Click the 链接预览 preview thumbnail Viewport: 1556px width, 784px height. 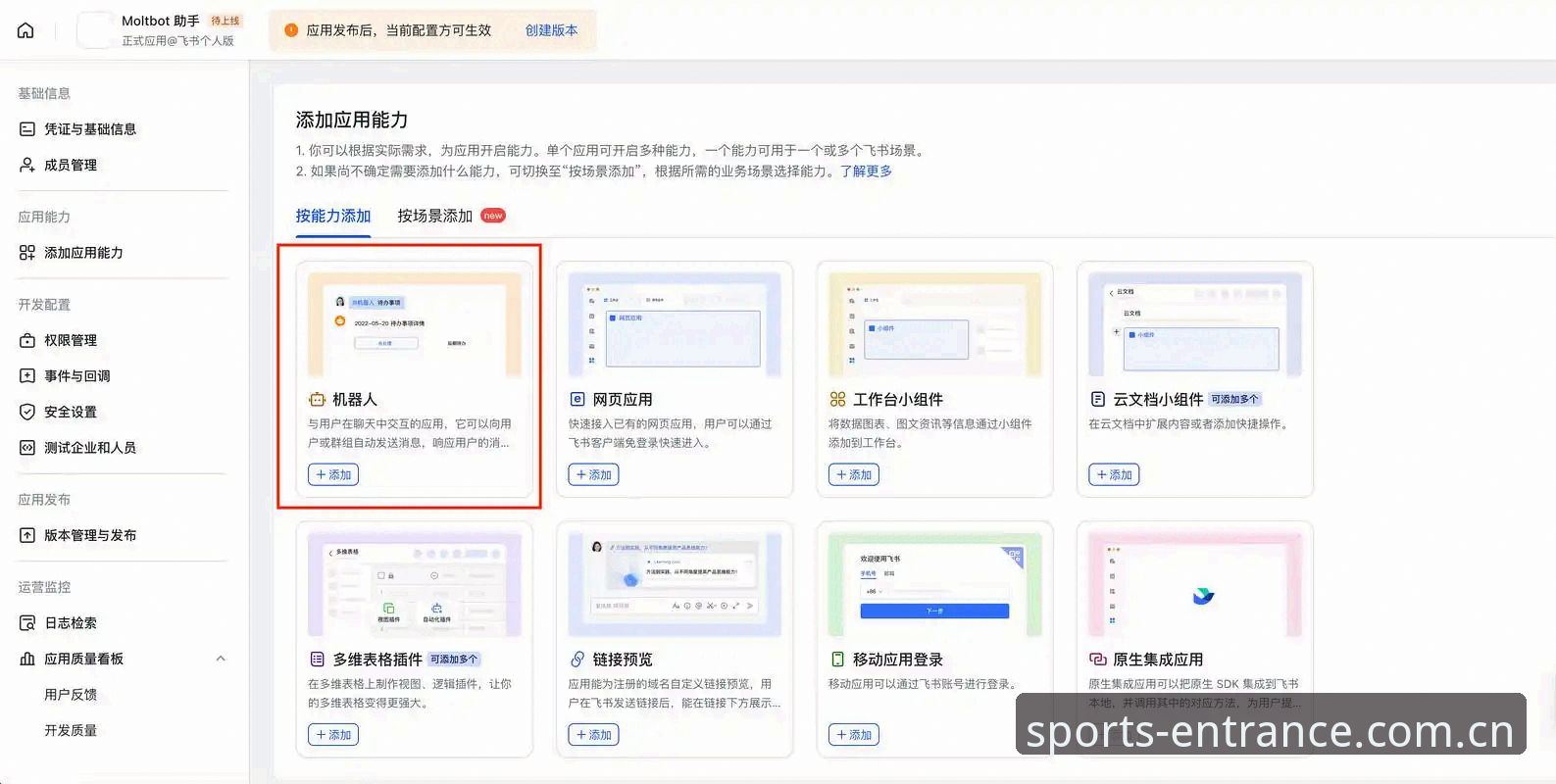click(x=675, y=584)
